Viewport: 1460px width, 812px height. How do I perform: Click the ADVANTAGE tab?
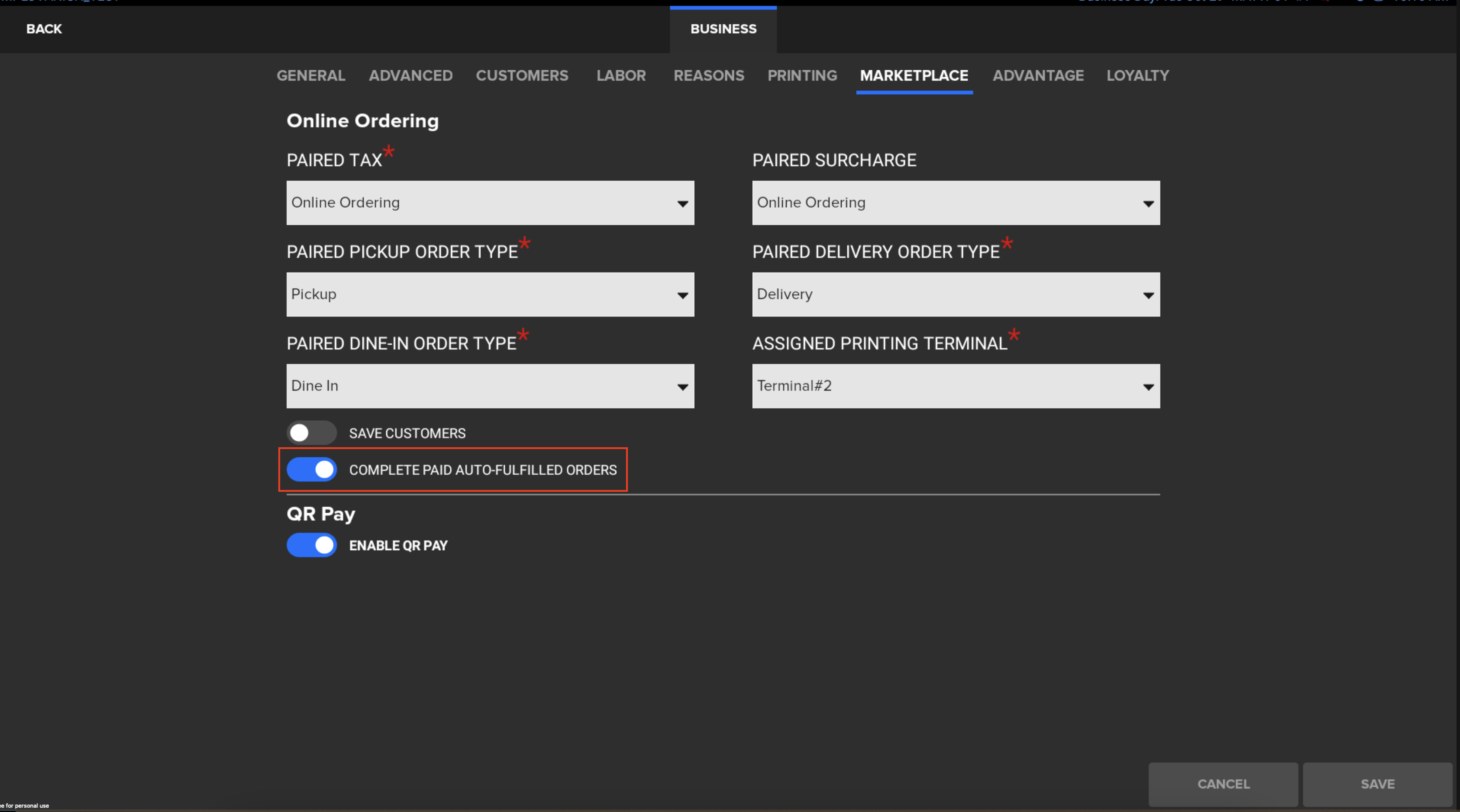1038,75
